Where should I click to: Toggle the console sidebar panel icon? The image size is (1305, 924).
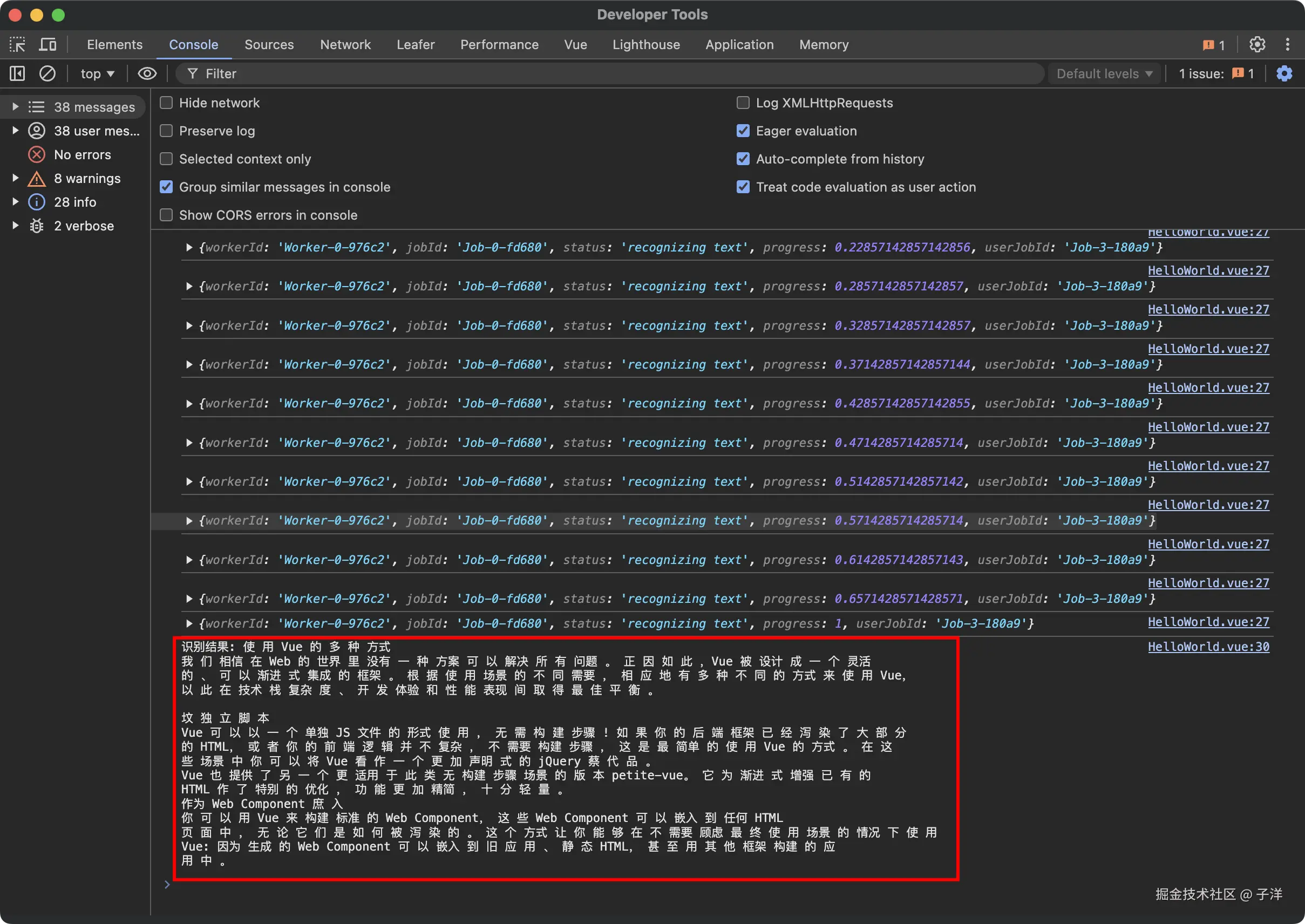18,73
